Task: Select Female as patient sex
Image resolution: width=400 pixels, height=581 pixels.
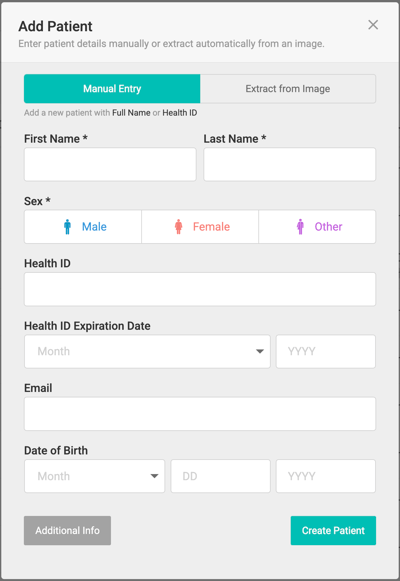Action: point(200,227)
